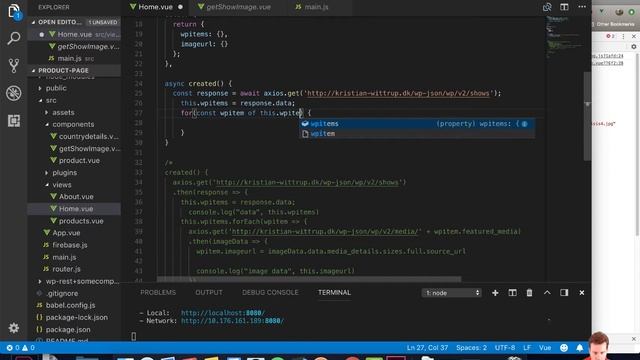Open the editor More Actions menu
Image resolution: width=640 pixels, height=360 pixels.
pos(582,7)
